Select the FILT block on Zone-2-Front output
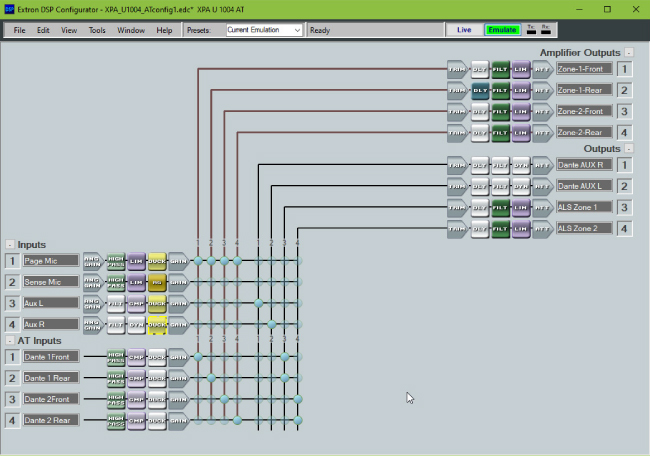 coord(501,111)
